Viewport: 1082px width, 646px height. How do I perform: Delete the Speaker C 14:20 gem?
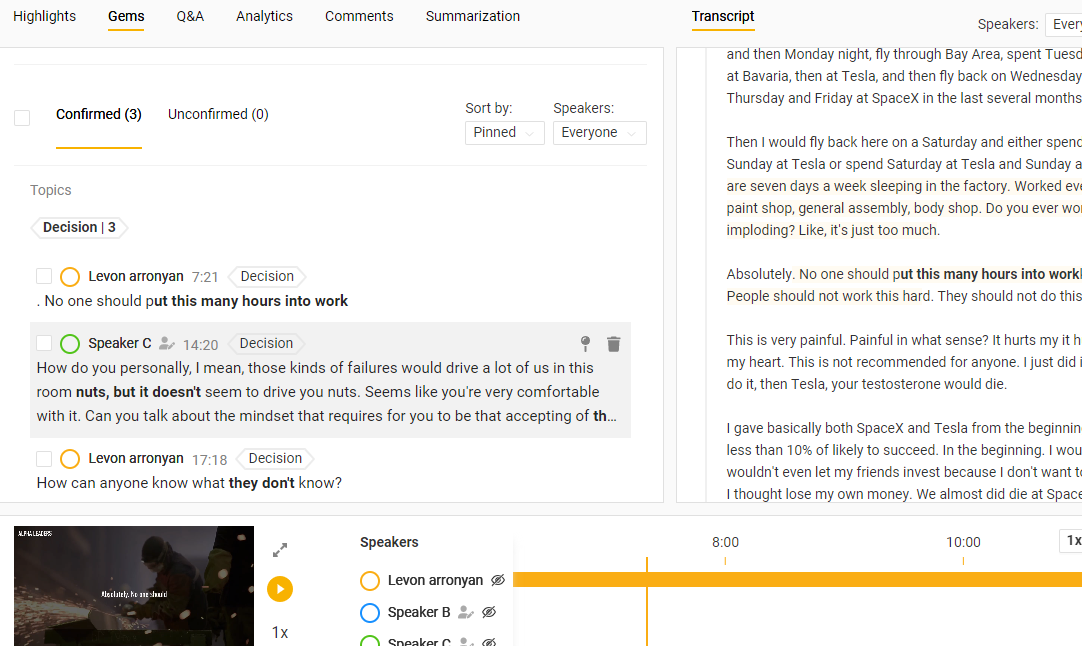[613, 344]
